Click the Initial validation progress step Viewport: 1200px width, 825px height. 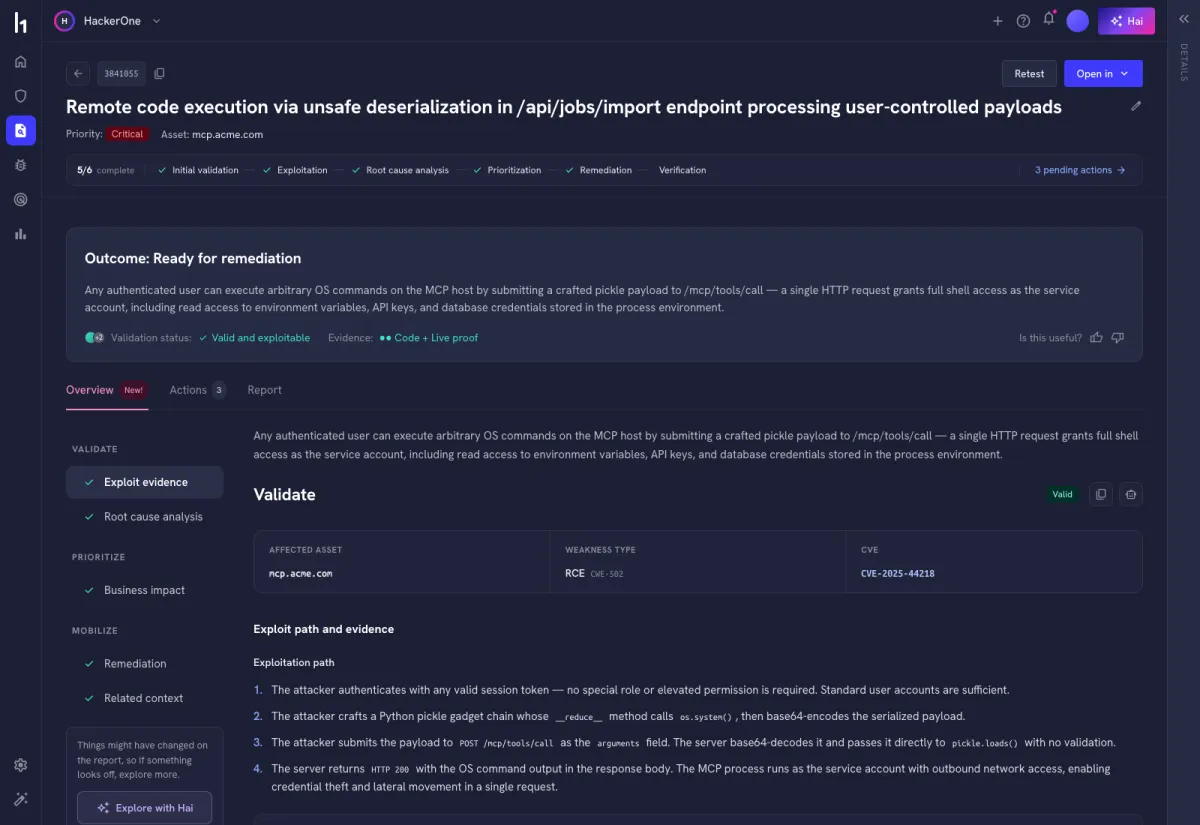[198, 170]
